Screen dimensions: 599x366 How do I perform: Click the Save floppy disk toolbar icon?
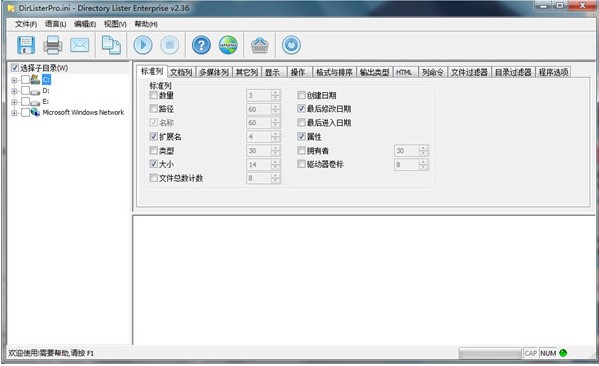(x=26, y=45)
